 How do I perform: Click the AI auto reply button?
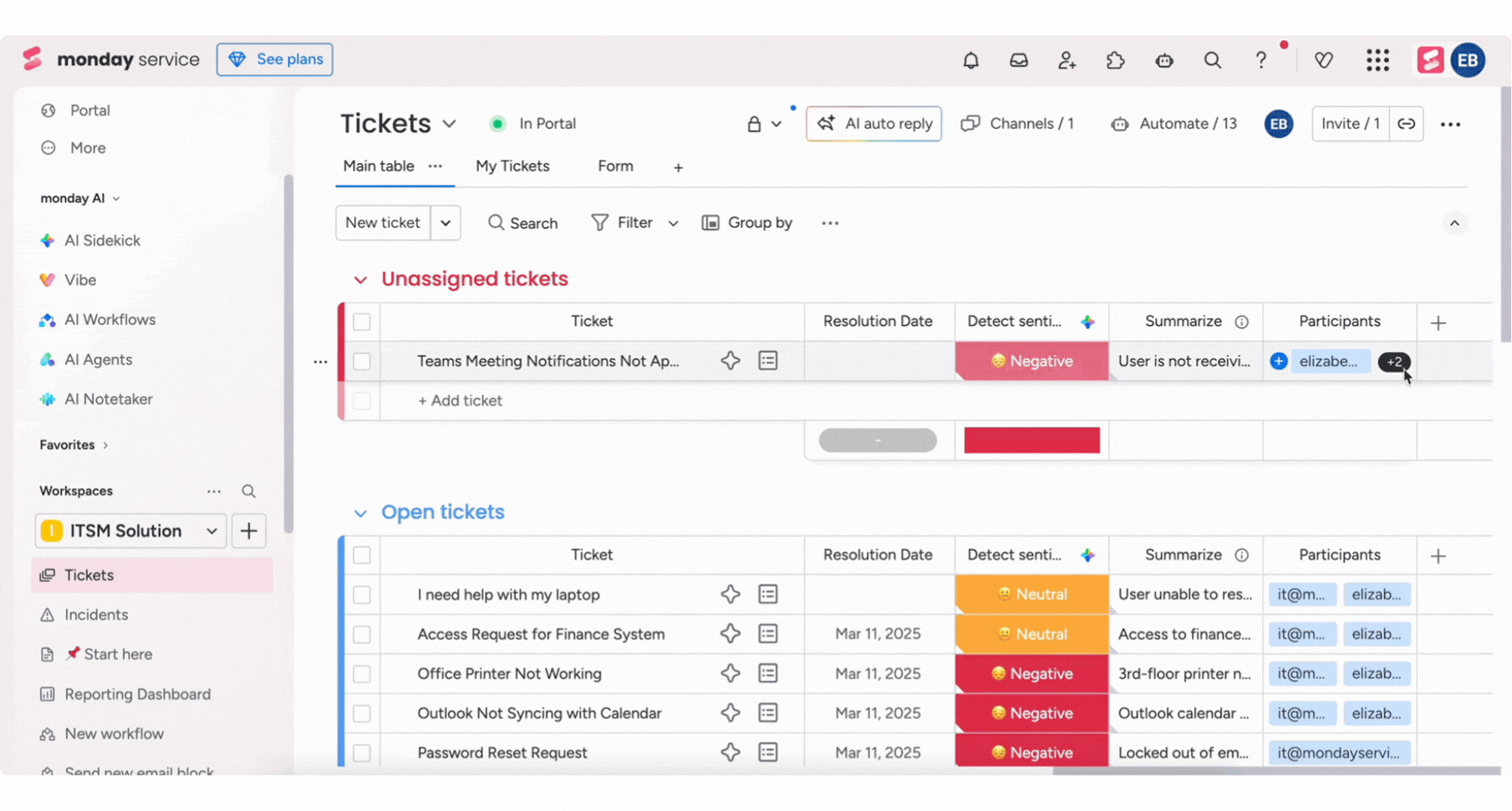coord(873,124)
